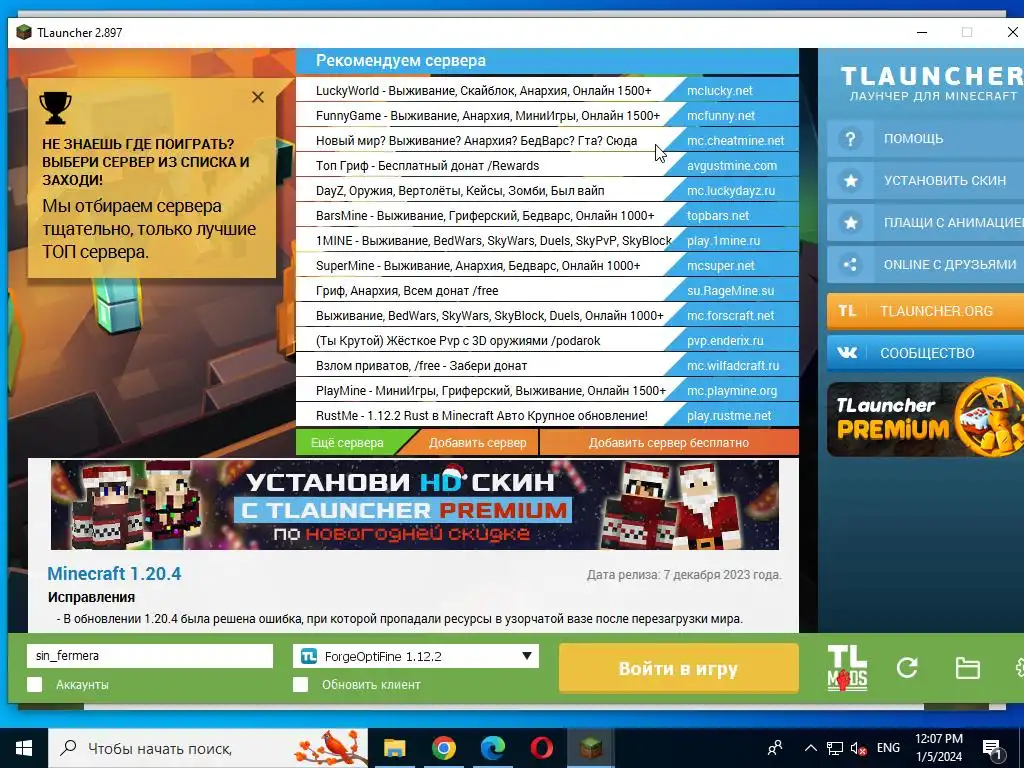This screenshot has height=768, width=1024.
Task: Click the mc.cheatmine.net server address
Action: point(735,140)
